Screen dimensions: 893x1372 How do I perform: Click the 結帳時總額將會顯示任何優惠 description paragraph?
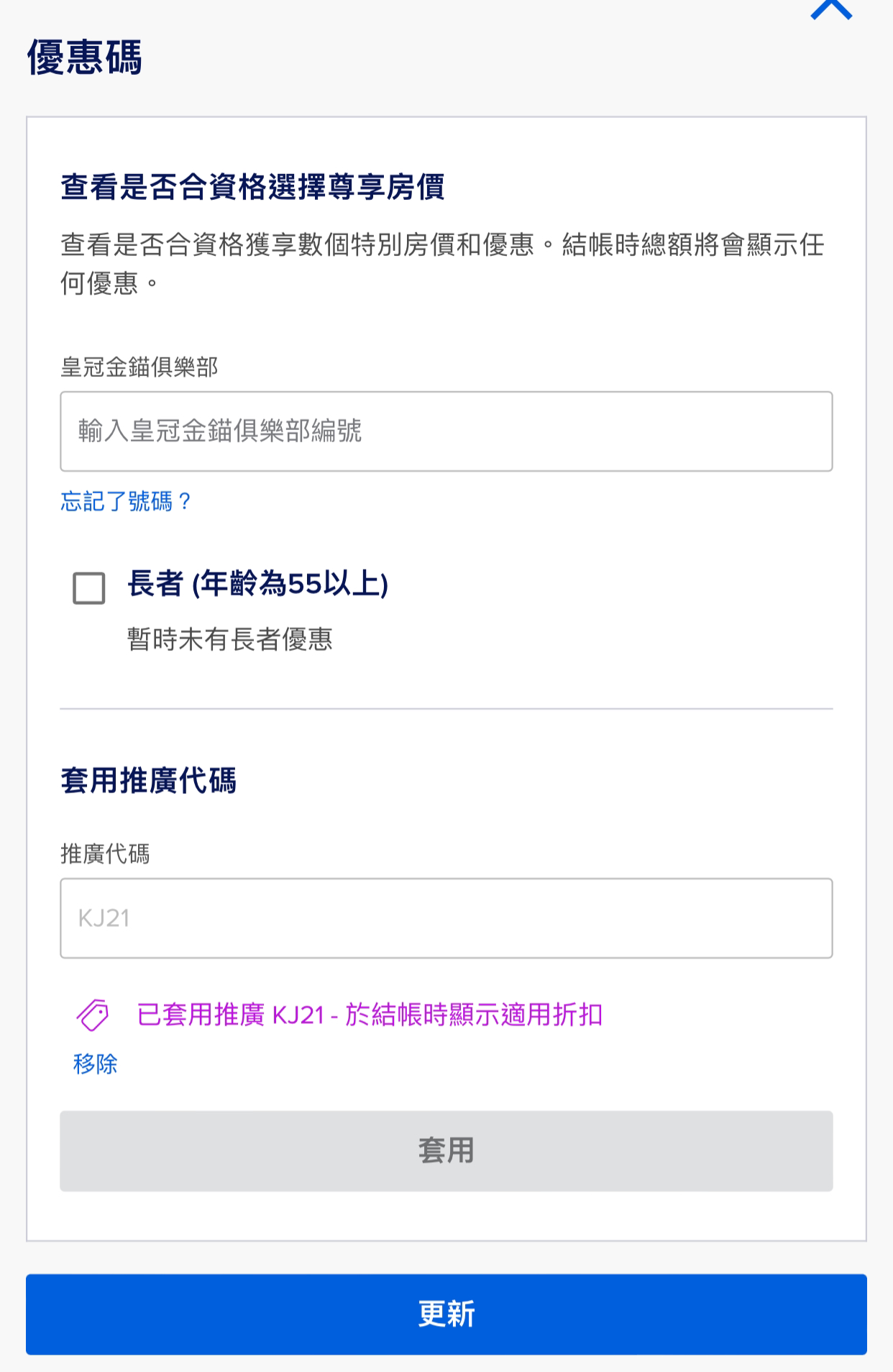pyautogui.click(x=442, y=264)
